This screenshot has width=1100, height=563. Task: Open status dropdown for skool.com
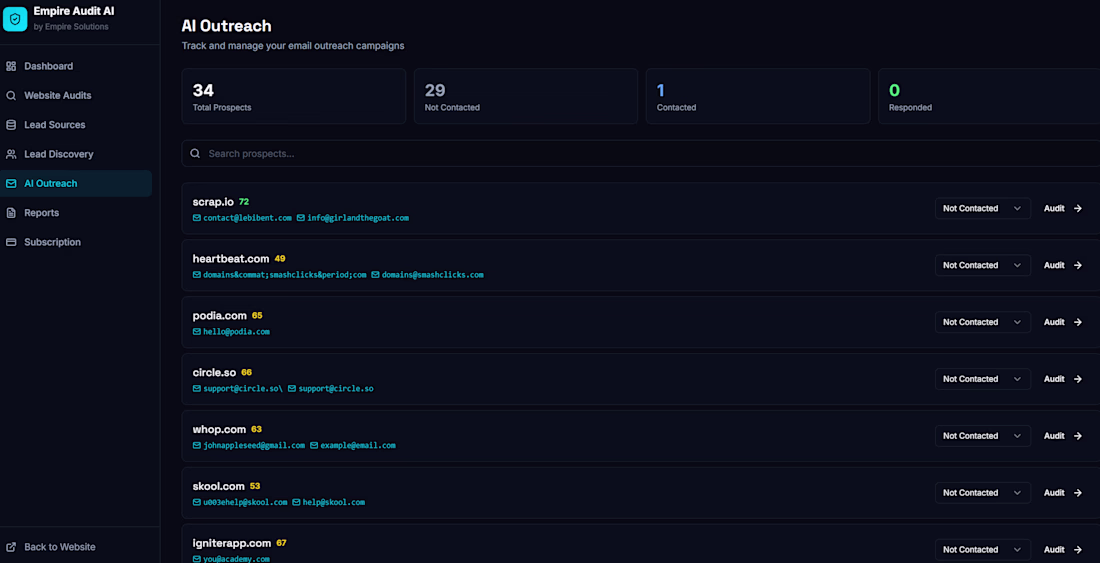tap(982, 492)
